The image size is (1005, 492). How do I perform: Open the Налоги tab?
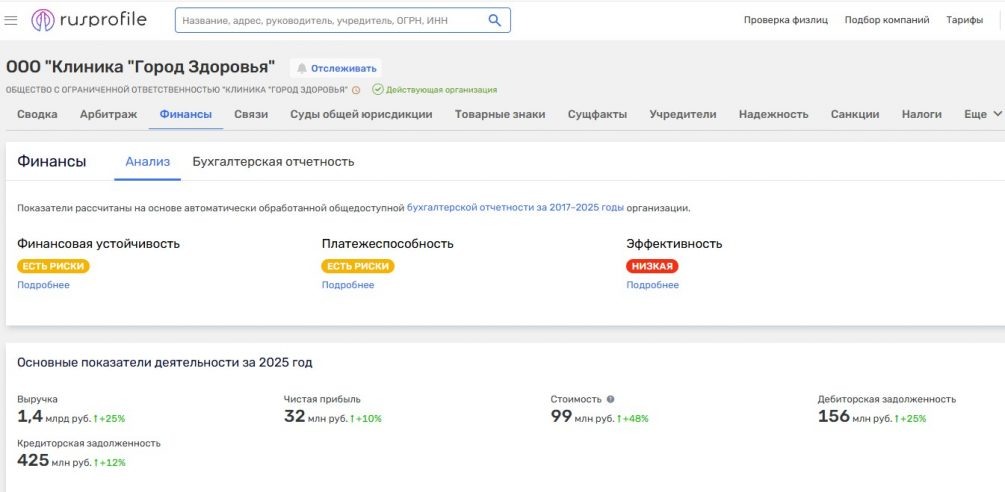(922, 115)
